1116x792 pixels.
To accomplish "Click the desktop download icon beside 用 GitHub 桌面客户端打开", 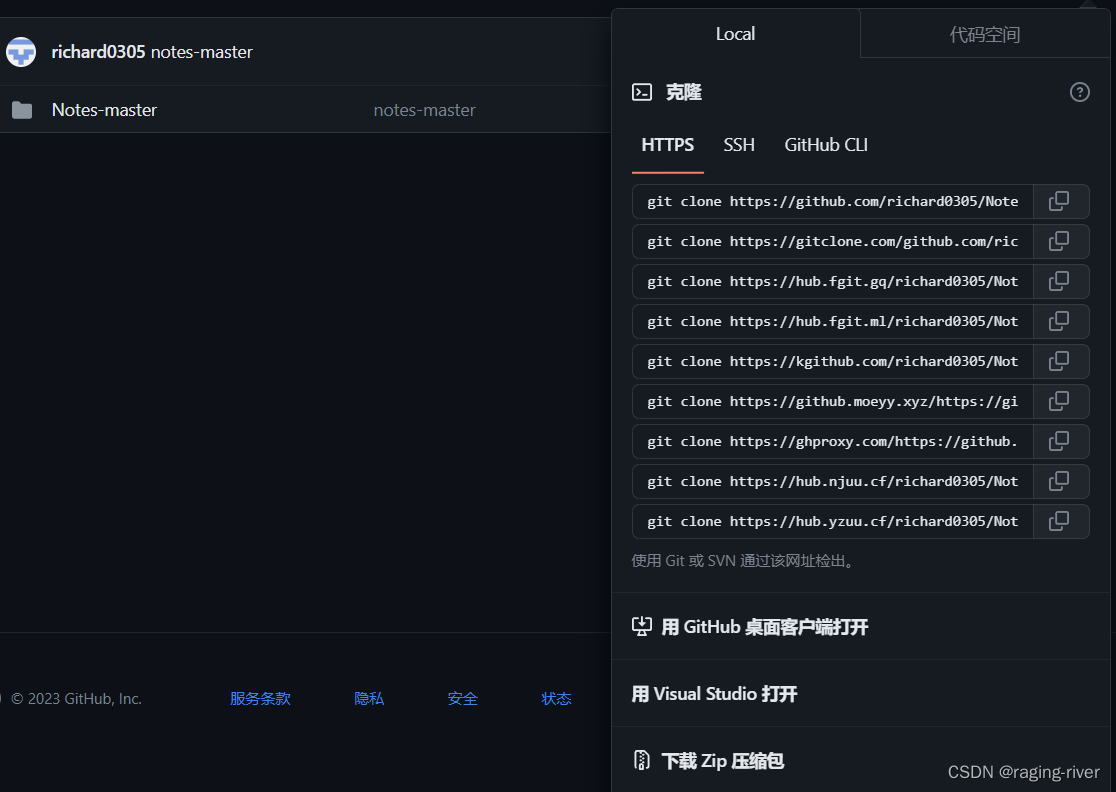I will [641, 626].
